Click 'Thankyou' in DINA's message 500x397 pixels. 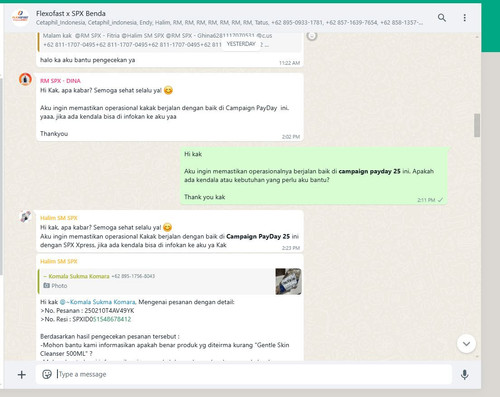point(54,134)
